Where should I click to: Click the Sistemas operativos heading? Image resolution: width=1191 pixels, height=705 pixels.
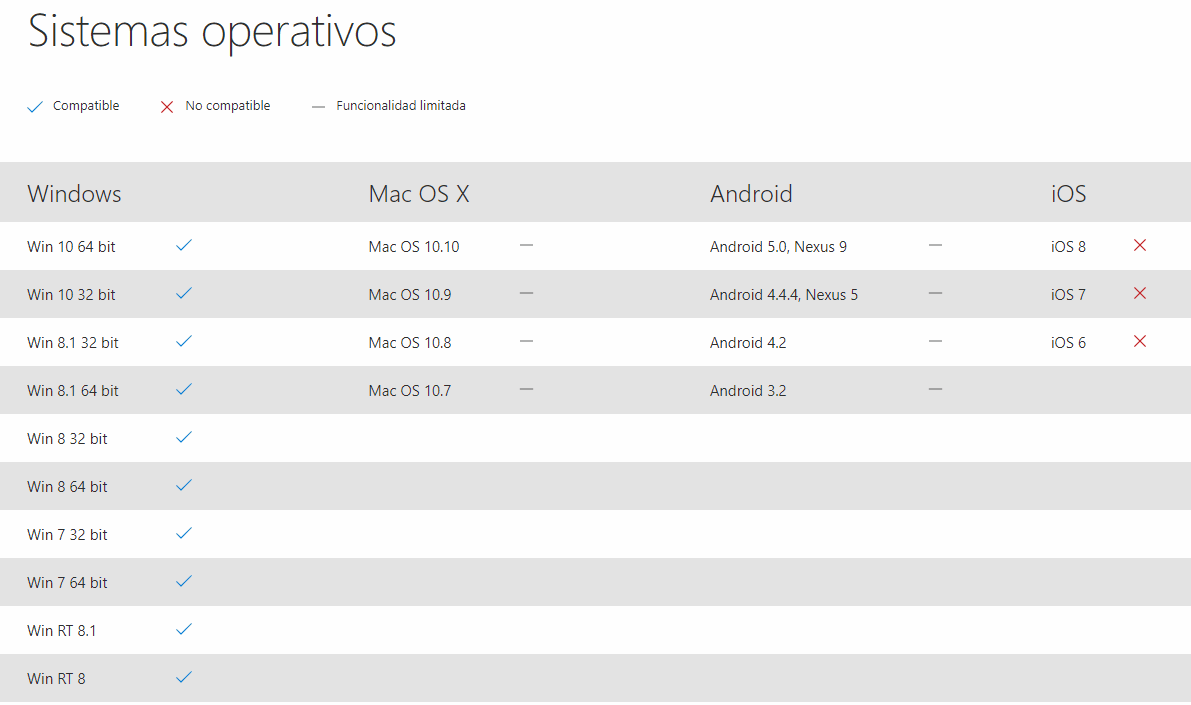[212, 32]
